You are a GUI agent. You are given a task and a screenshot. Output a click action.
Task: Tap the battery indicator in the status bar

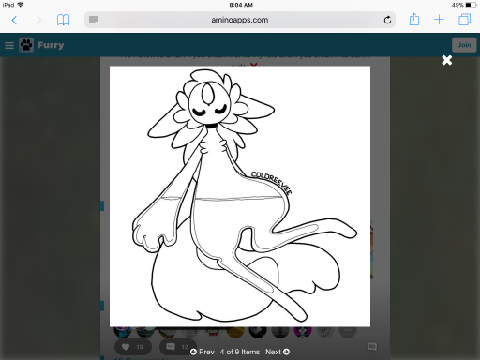[x=471, y=5]
